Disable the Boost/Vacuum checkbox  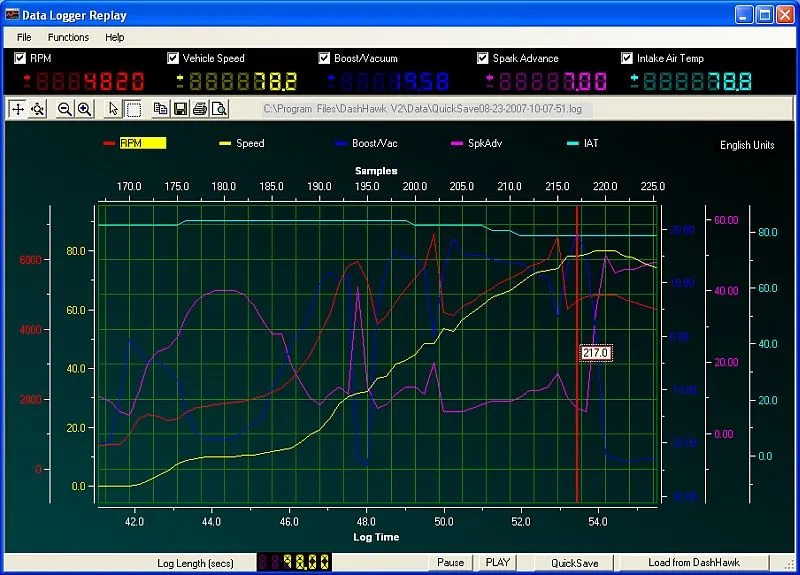click(325, 58)
